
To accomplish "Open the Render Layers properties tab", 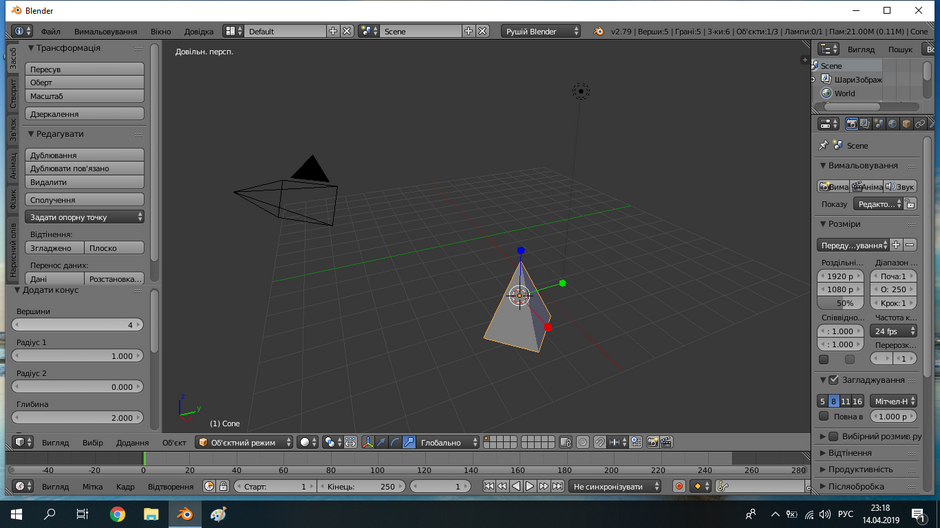I will (865, 124).
